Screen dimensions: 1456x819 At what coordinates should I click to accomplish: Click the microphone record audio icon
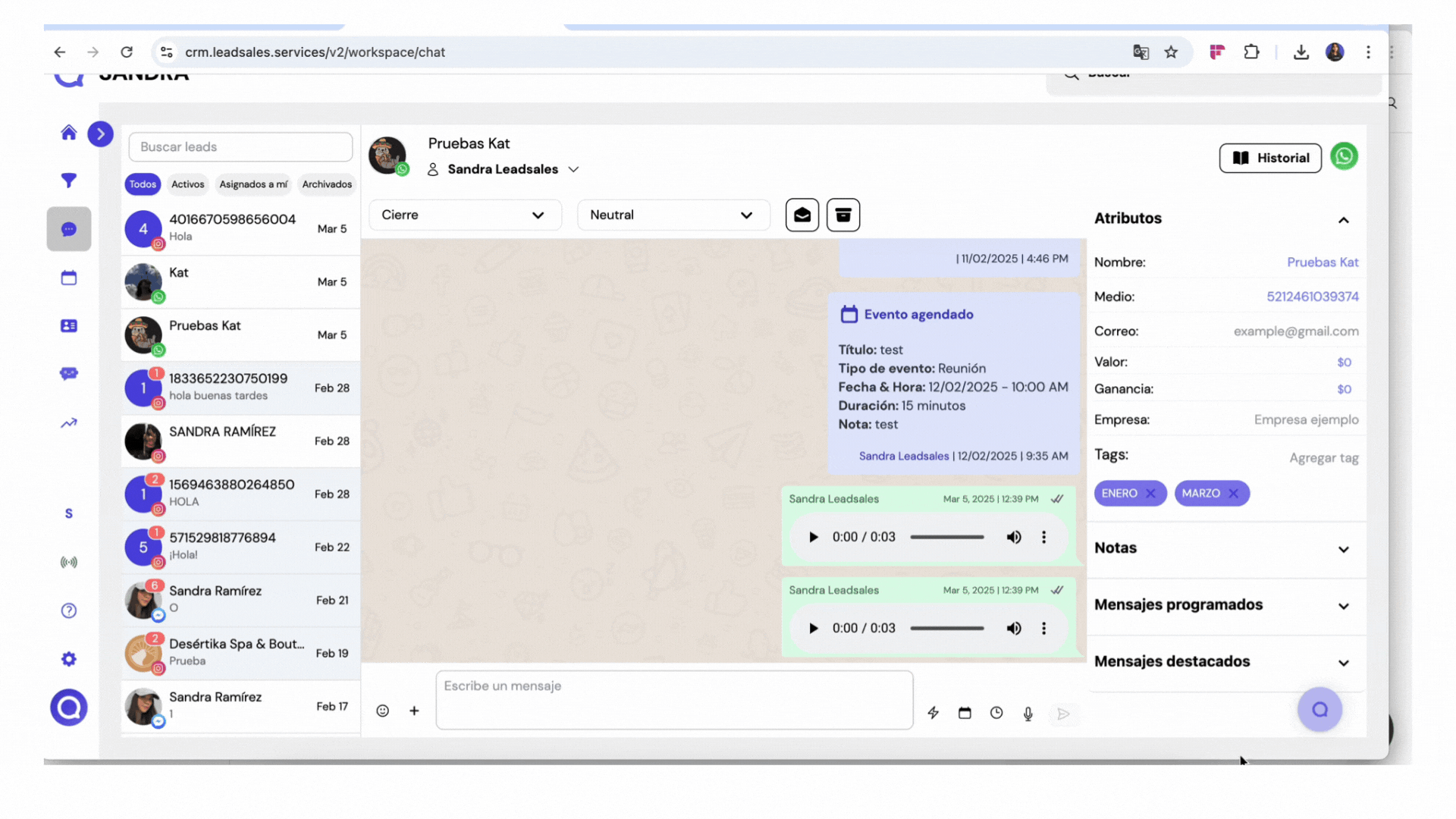(1028, 714)
